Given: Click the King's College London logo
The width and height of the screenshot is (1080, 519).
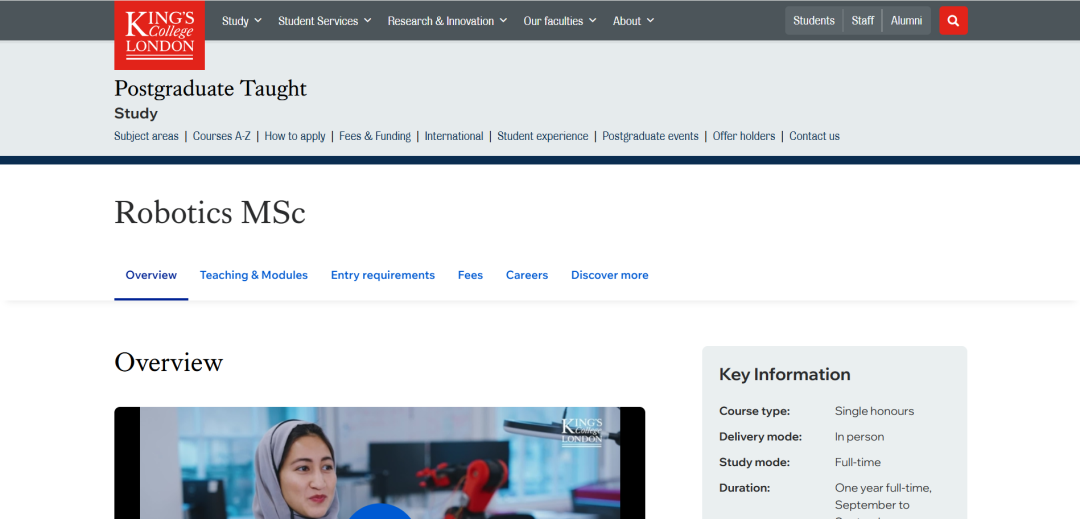Looking at the screenshot, I should tap(159, 35).
